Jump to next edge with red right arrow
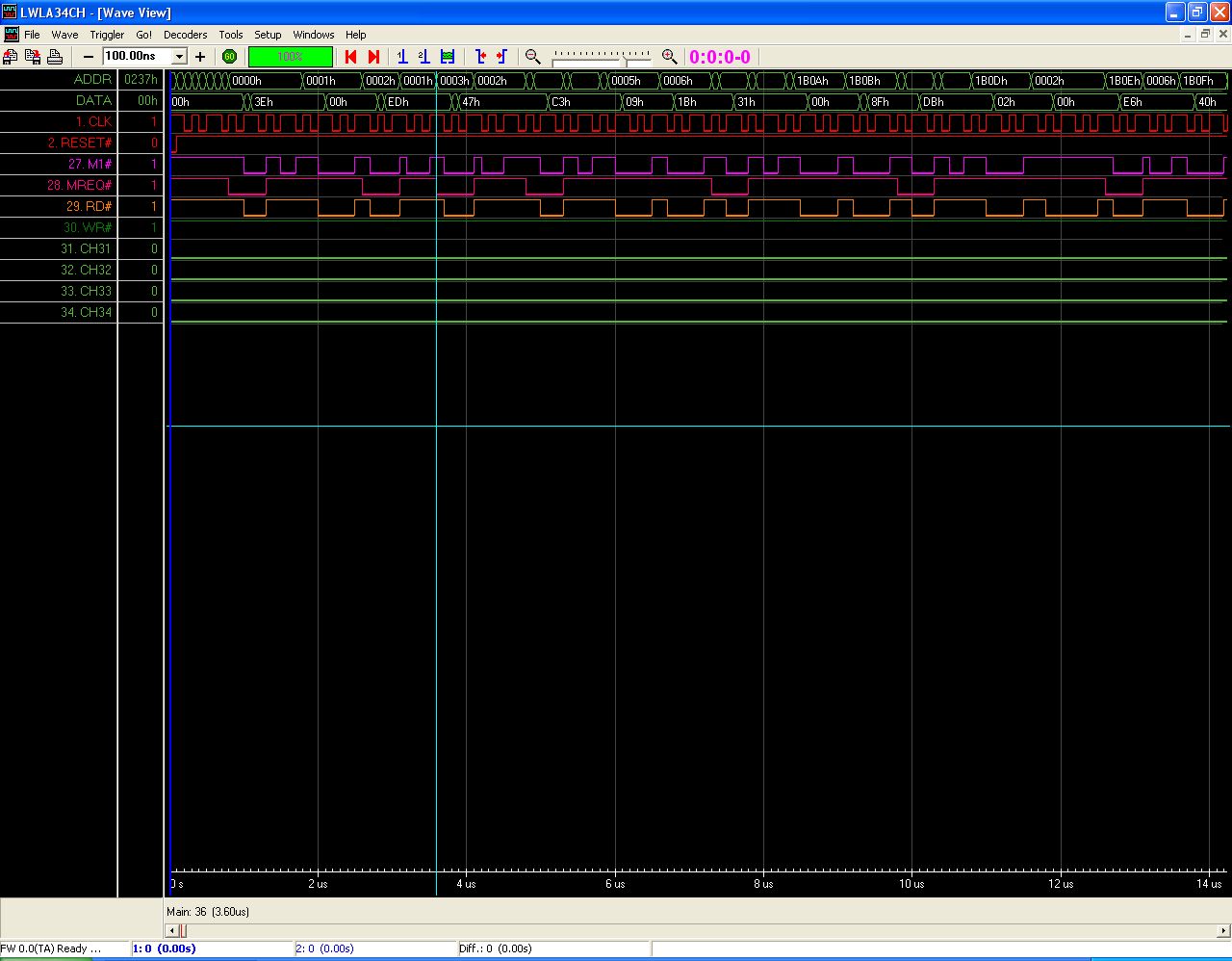This screenshot has height=961, width=1232. [374, 57]
